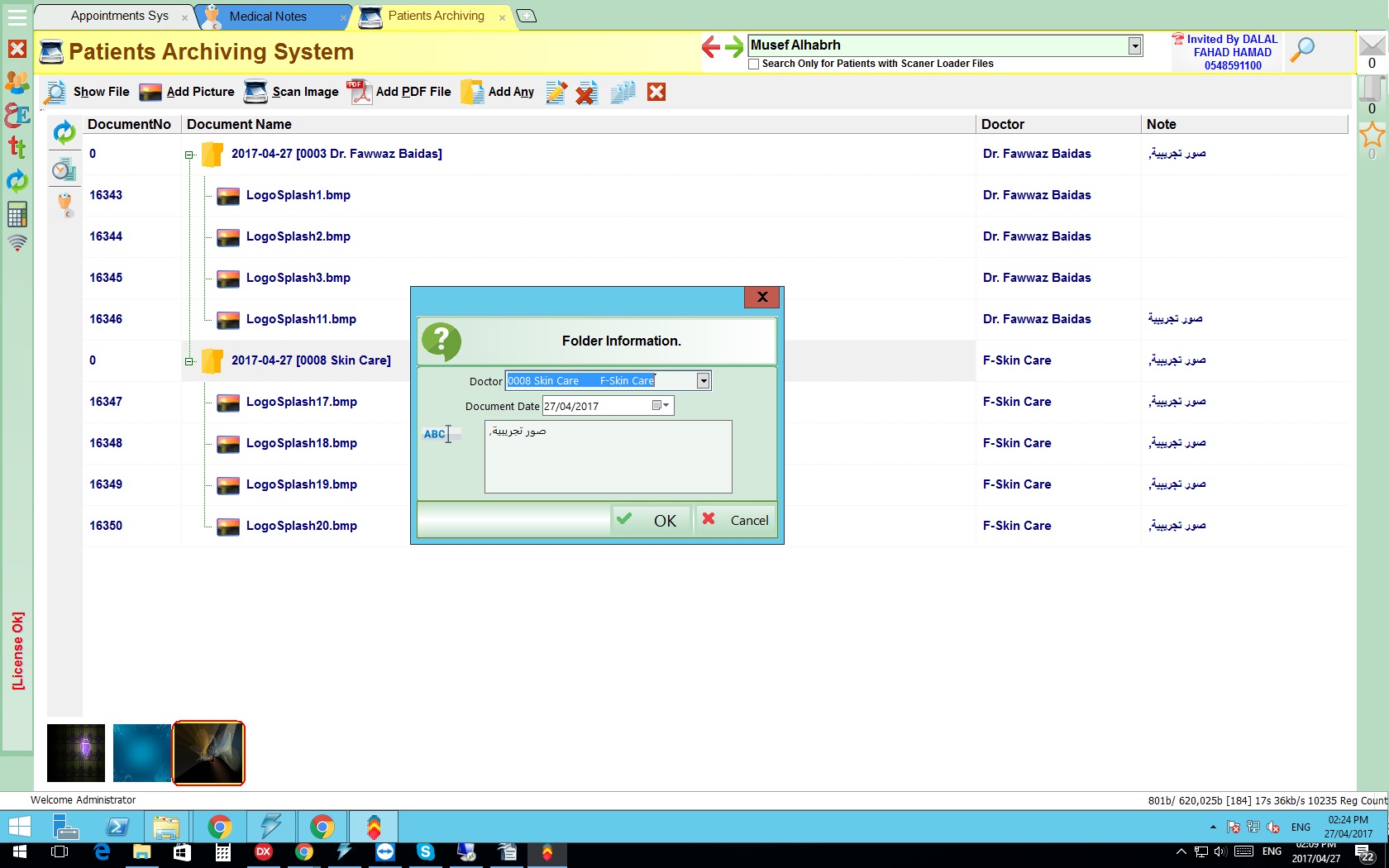Click the edit document pencil icon

click(x=556, y=93)
